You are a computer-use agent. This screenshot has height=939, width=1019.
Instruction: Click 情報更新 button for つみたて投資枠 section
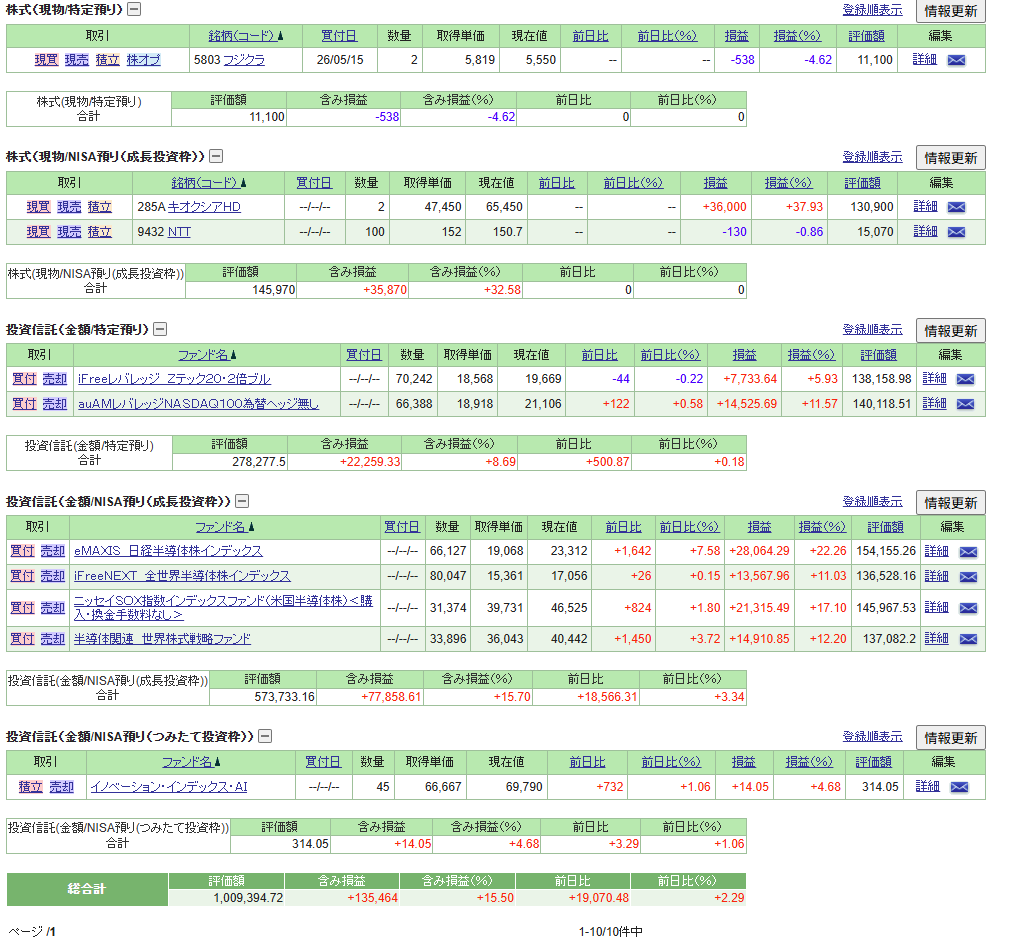click(951, 738)
